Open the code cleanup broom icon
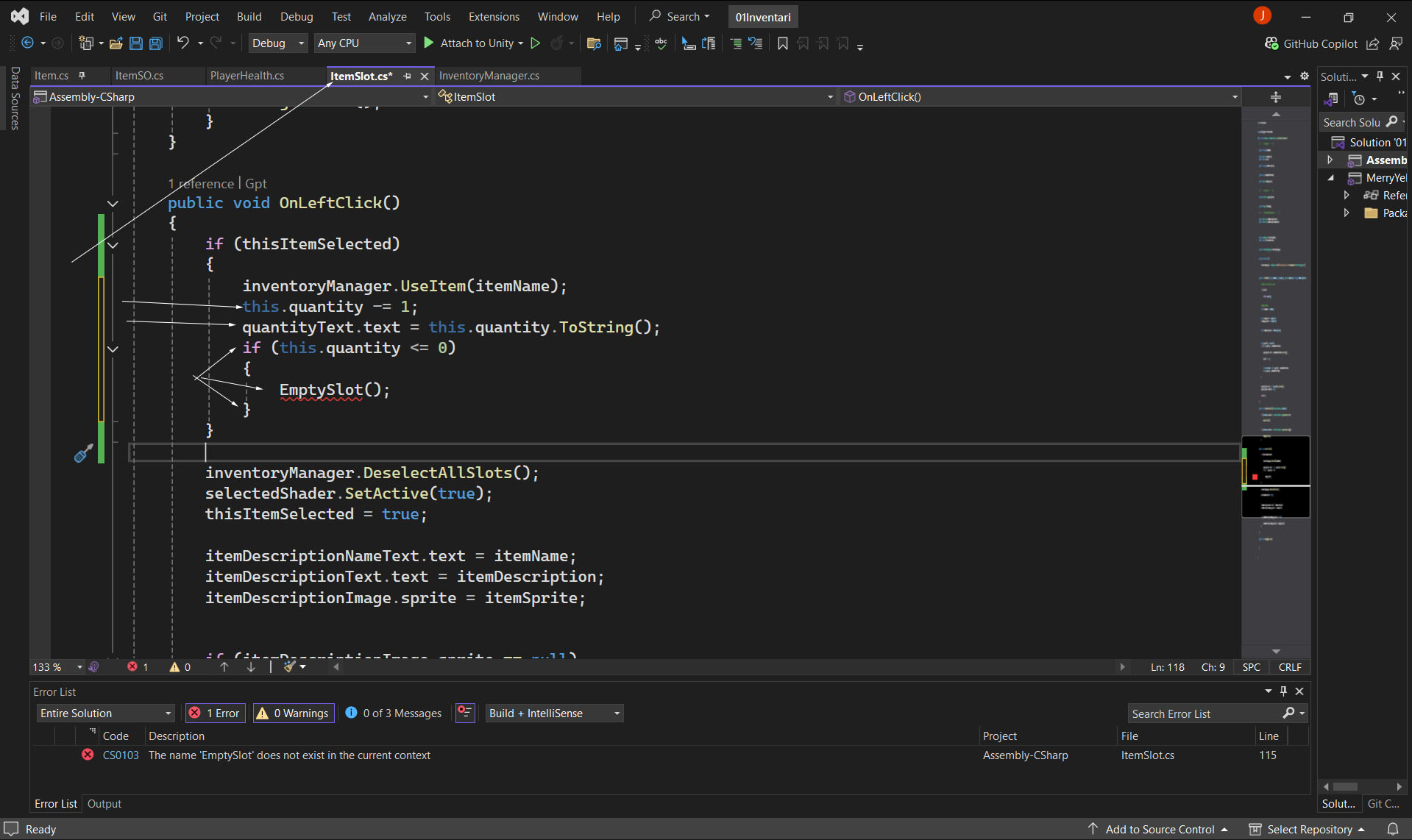Viewport: 1412px width, 840px height. pos(290,666)
